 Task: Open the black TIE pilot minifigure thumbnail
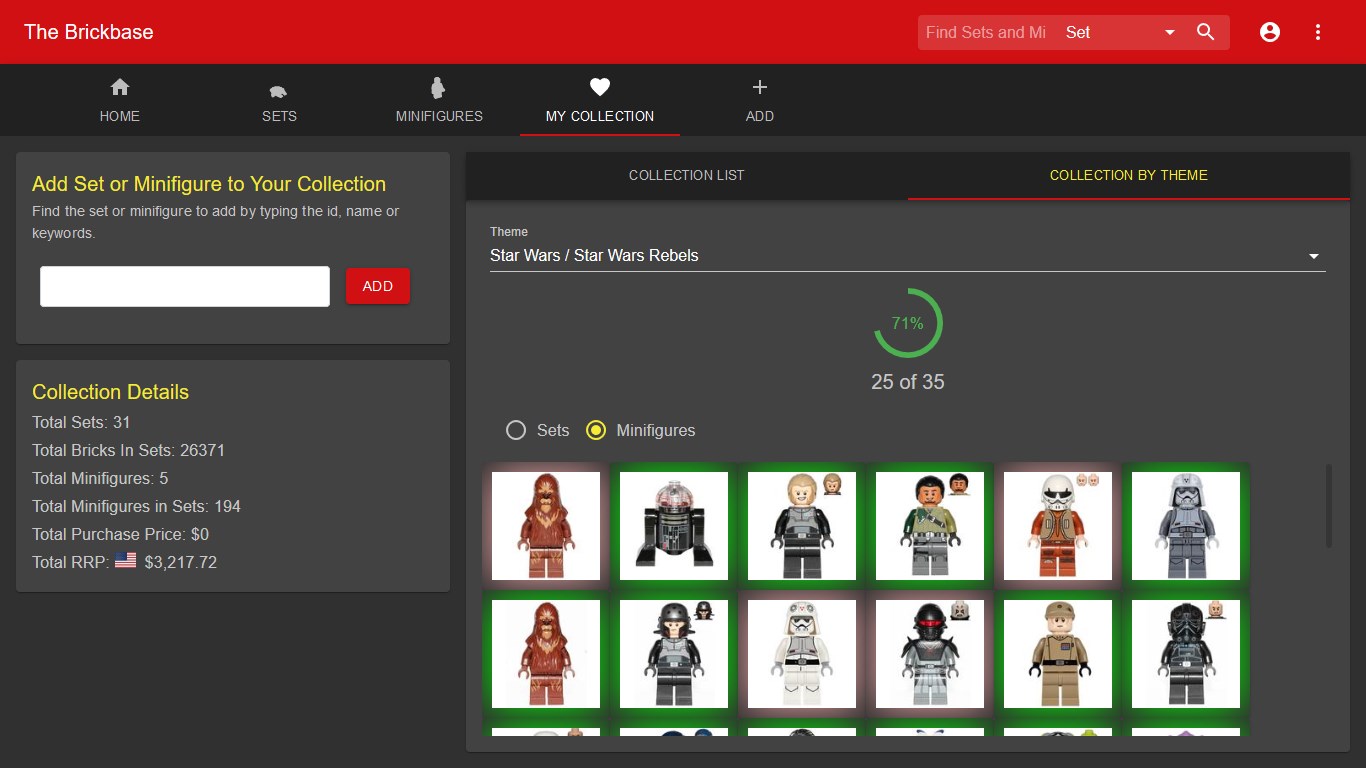1186,654
